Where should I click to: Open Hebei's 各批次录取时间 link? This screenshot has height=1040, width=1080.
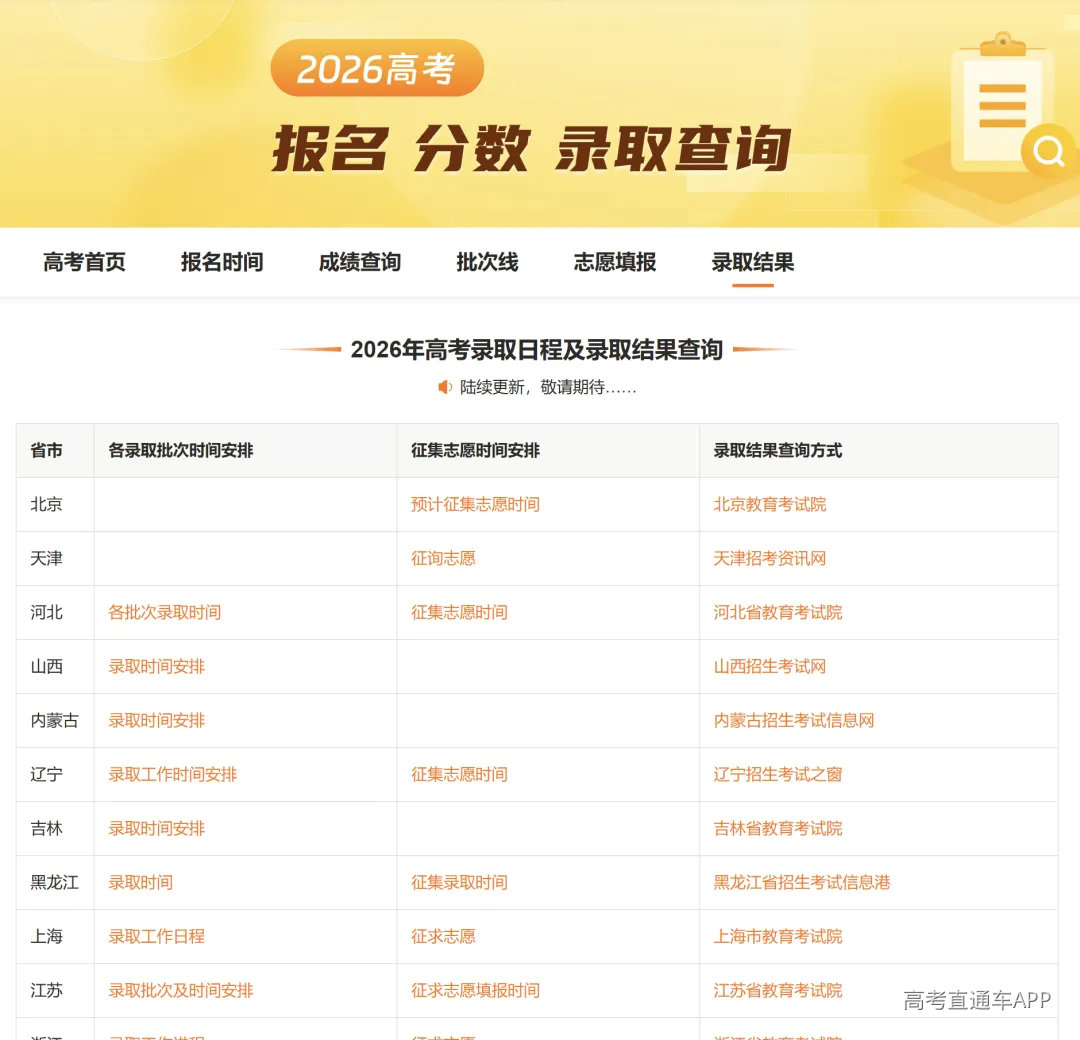165,612
